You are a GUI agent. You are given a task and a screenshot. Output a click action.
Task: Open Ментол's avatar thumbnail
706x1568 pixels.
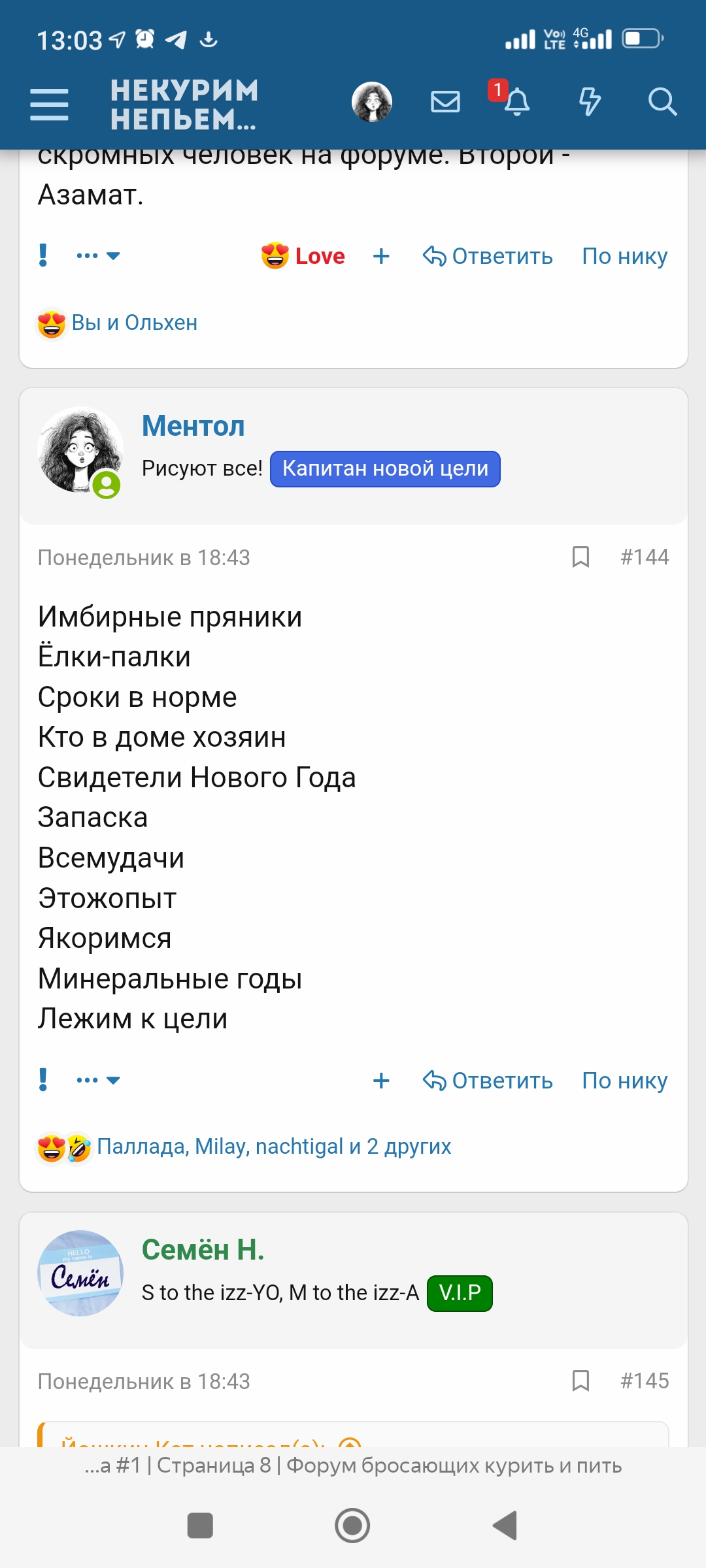click(x=80, y=450)
